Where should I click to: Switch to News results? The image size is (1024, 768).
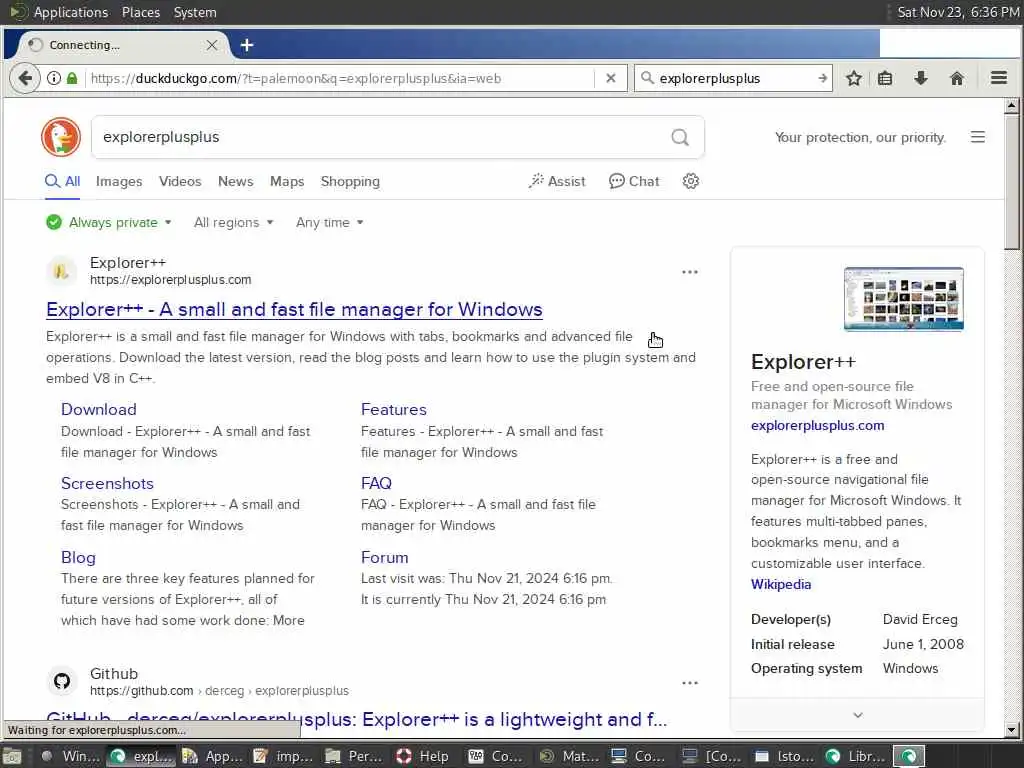(236, 182)
